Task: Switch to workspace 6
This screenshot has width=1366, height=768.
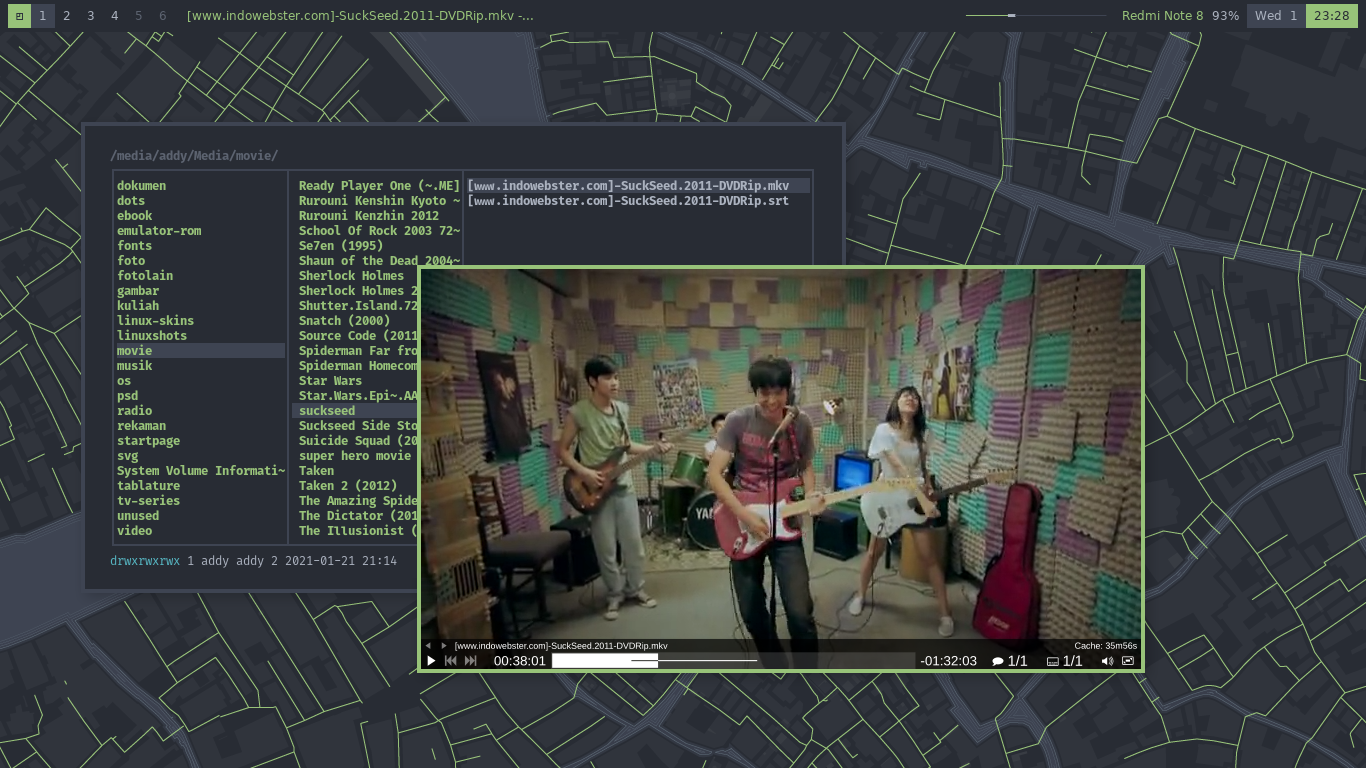Action: [162, 16]
